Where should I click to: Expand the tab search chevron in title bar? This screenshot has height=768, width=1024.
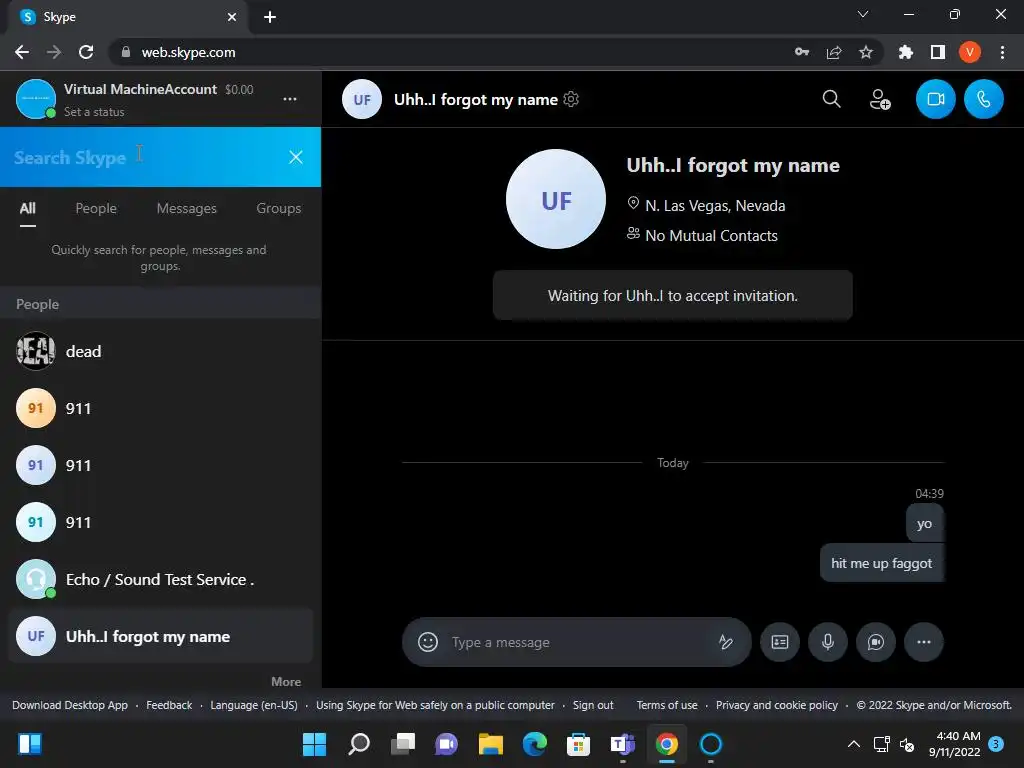(x=863, y=14)
